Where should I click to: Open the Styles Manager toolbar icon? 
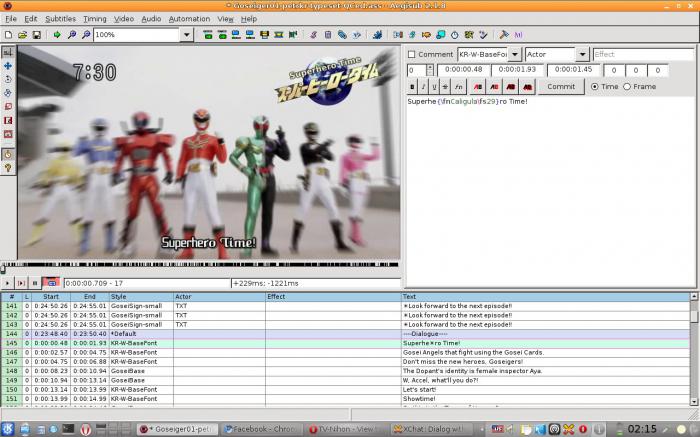(313, 34)
